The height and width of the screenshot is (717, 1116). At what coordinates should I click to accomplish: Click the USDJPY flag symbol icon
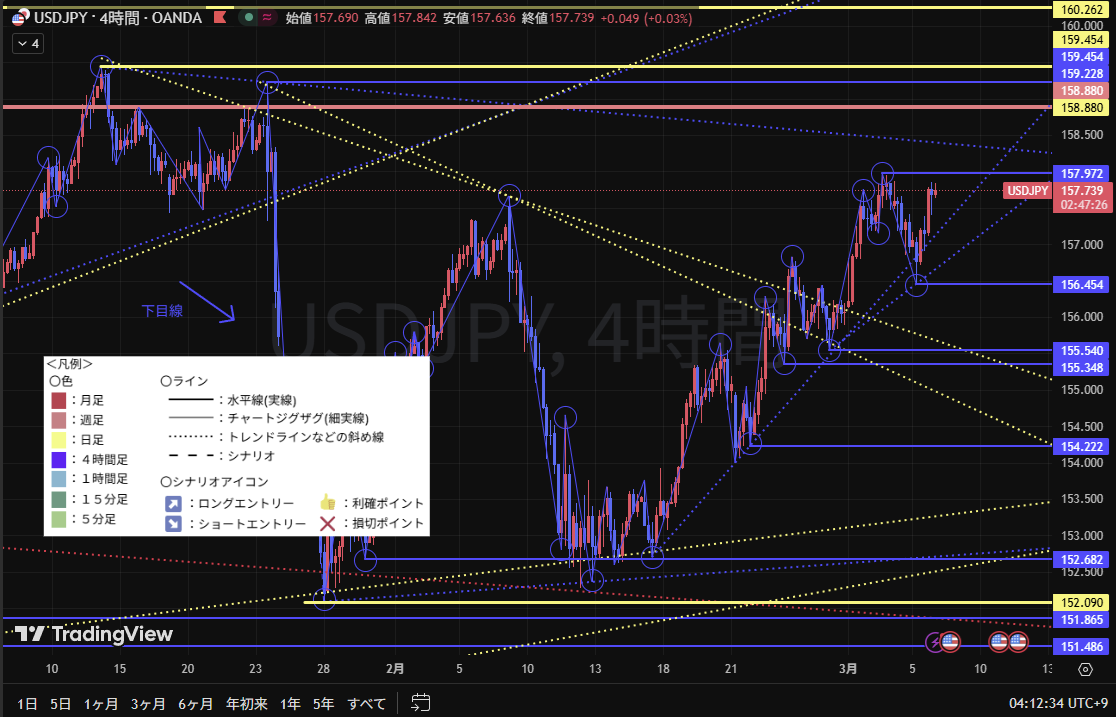[x=18, y=18]
